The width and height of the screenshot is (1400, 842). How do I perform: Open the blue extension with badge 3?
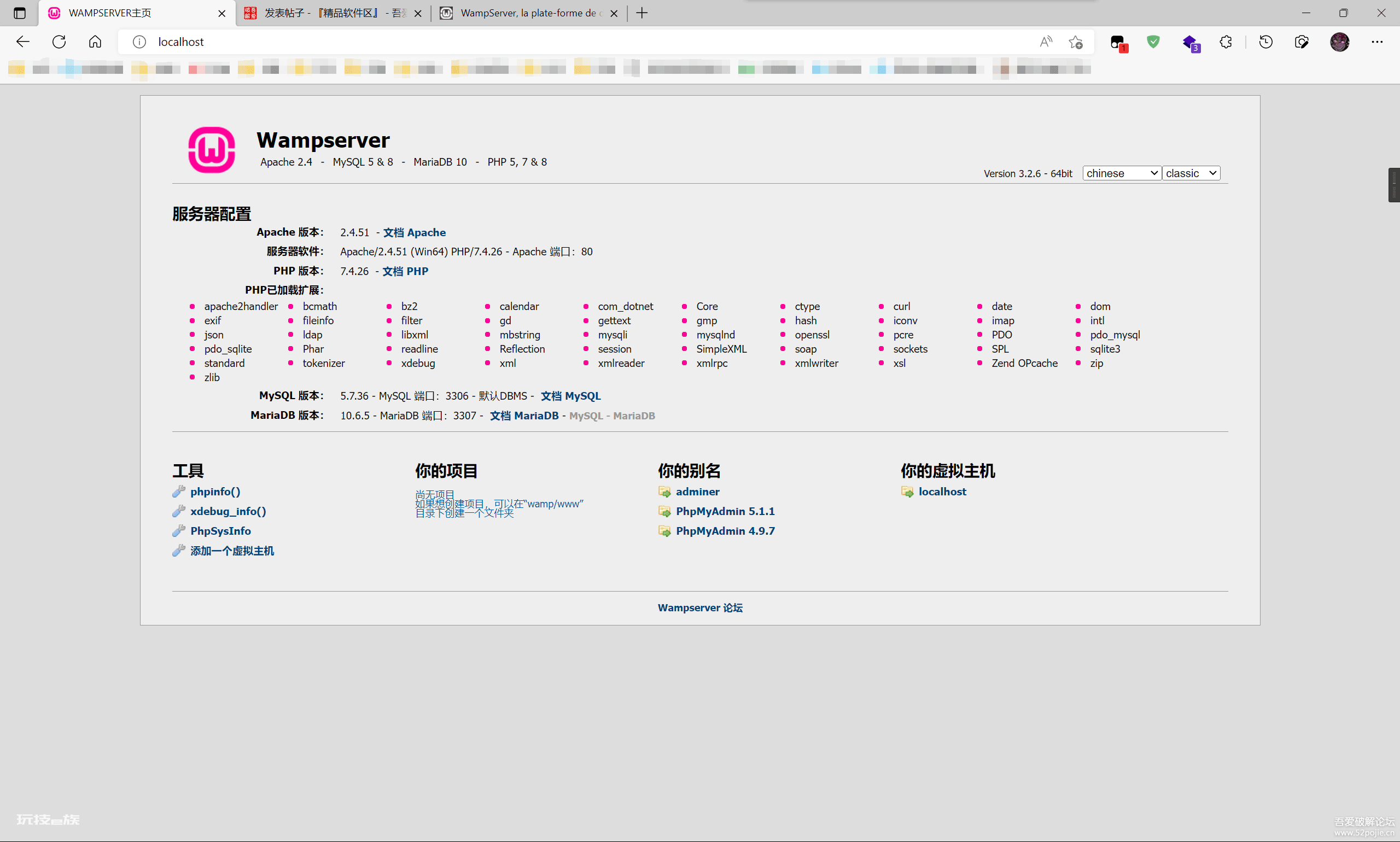(1190, 43)
